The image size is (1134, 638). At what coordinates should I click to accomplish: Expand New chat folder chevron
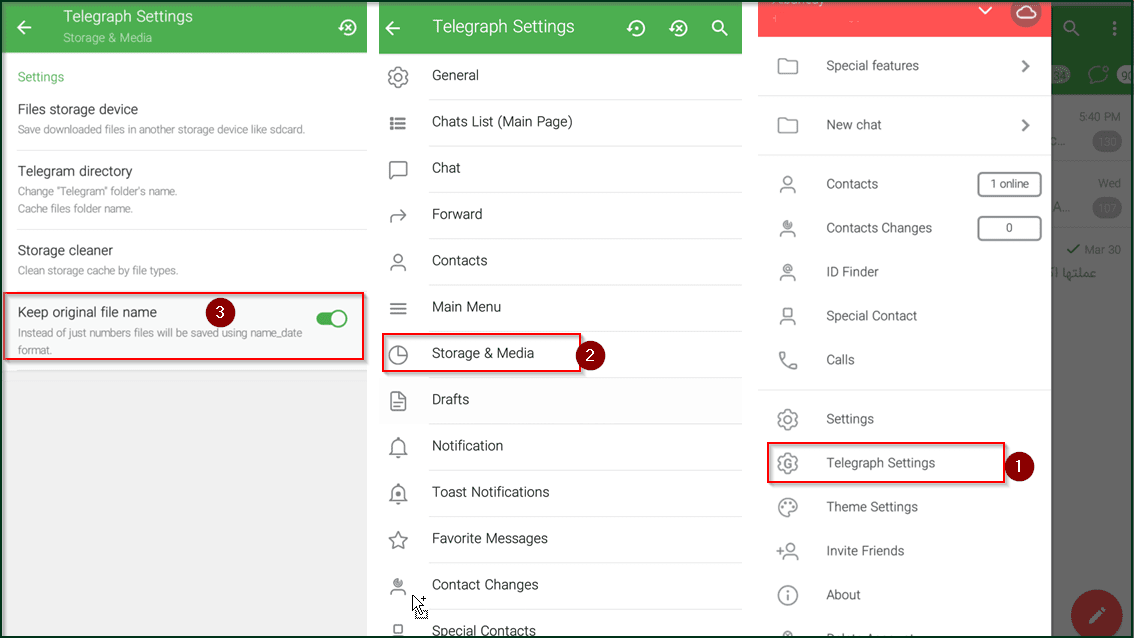click(1026, 125)
